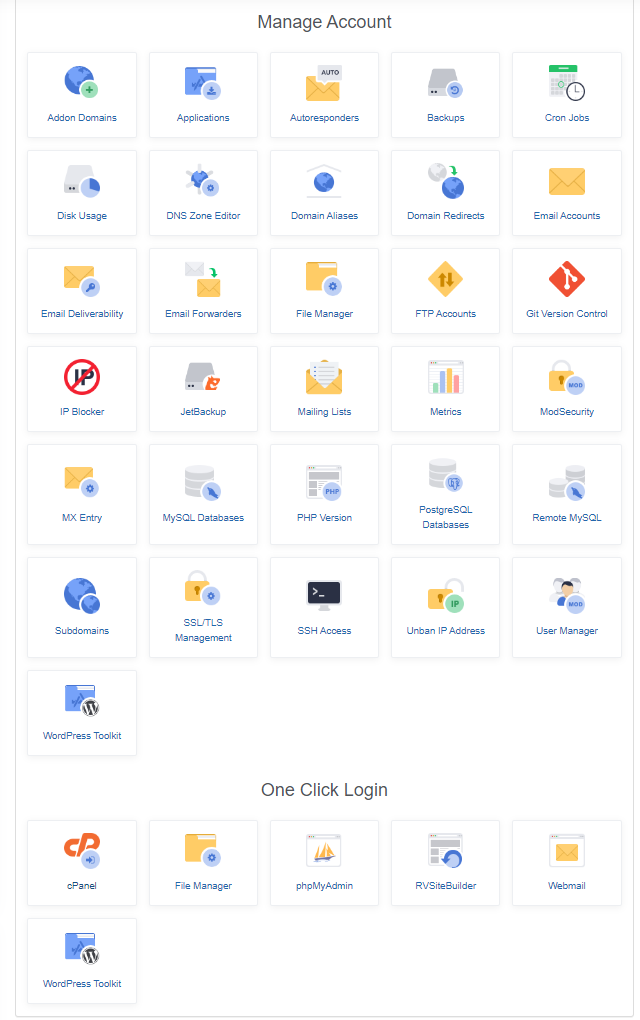Click the "RVSiteBuilder" text label
The width and height of the screenshot is (640, 1020).
pos(446,886)
